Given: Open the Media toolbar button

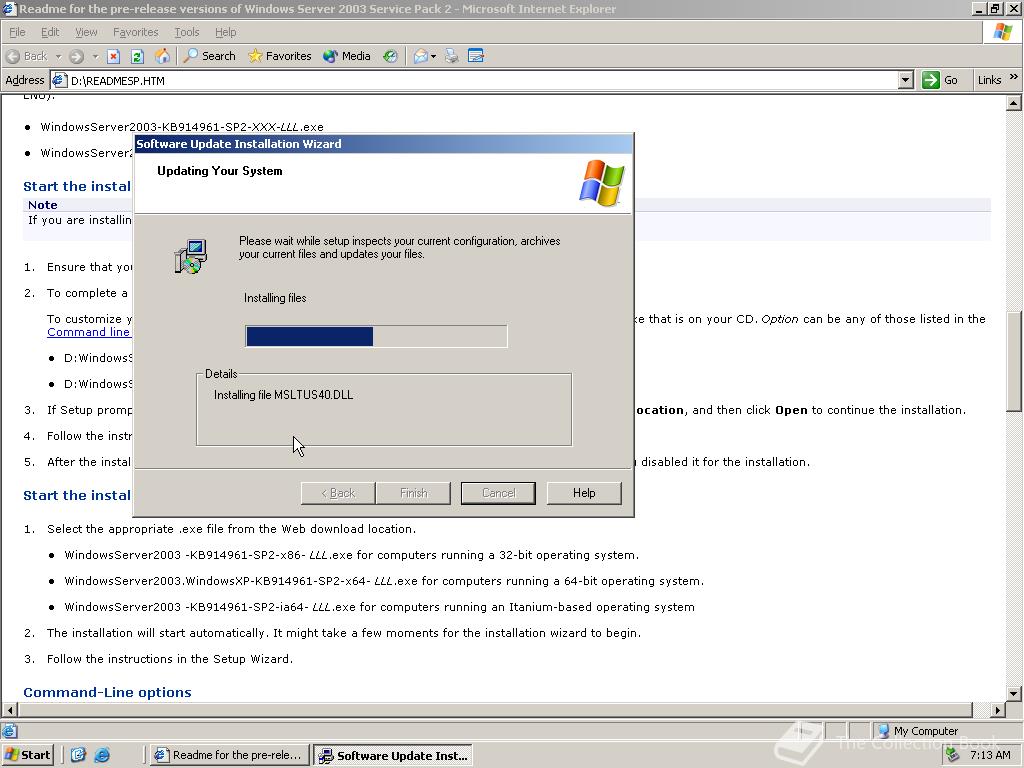Looking at the screenshot, I should tap(347, 56).
